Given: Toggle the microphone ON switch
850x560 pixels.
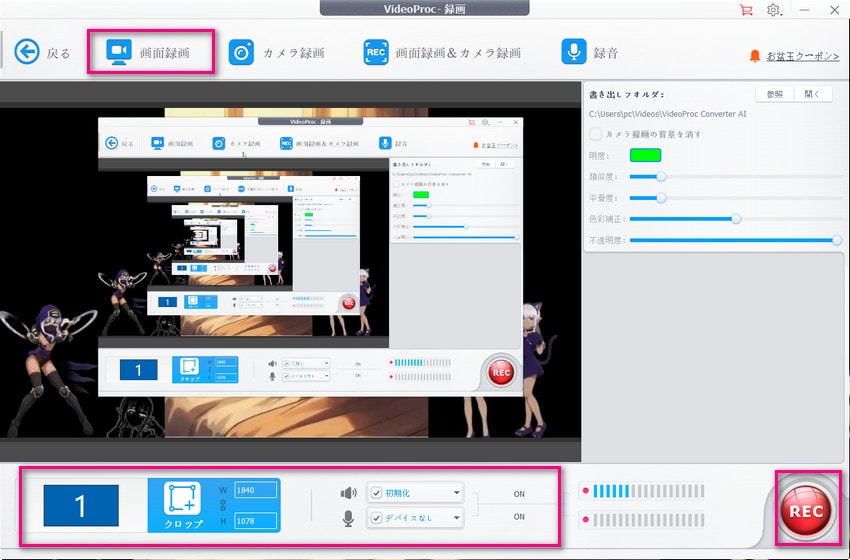Looking at the screenshot, I should coord(519,517).
